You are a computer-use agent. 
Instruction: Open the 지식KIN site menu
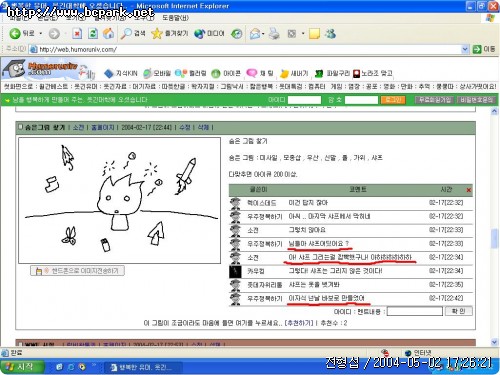pos(121,73)
